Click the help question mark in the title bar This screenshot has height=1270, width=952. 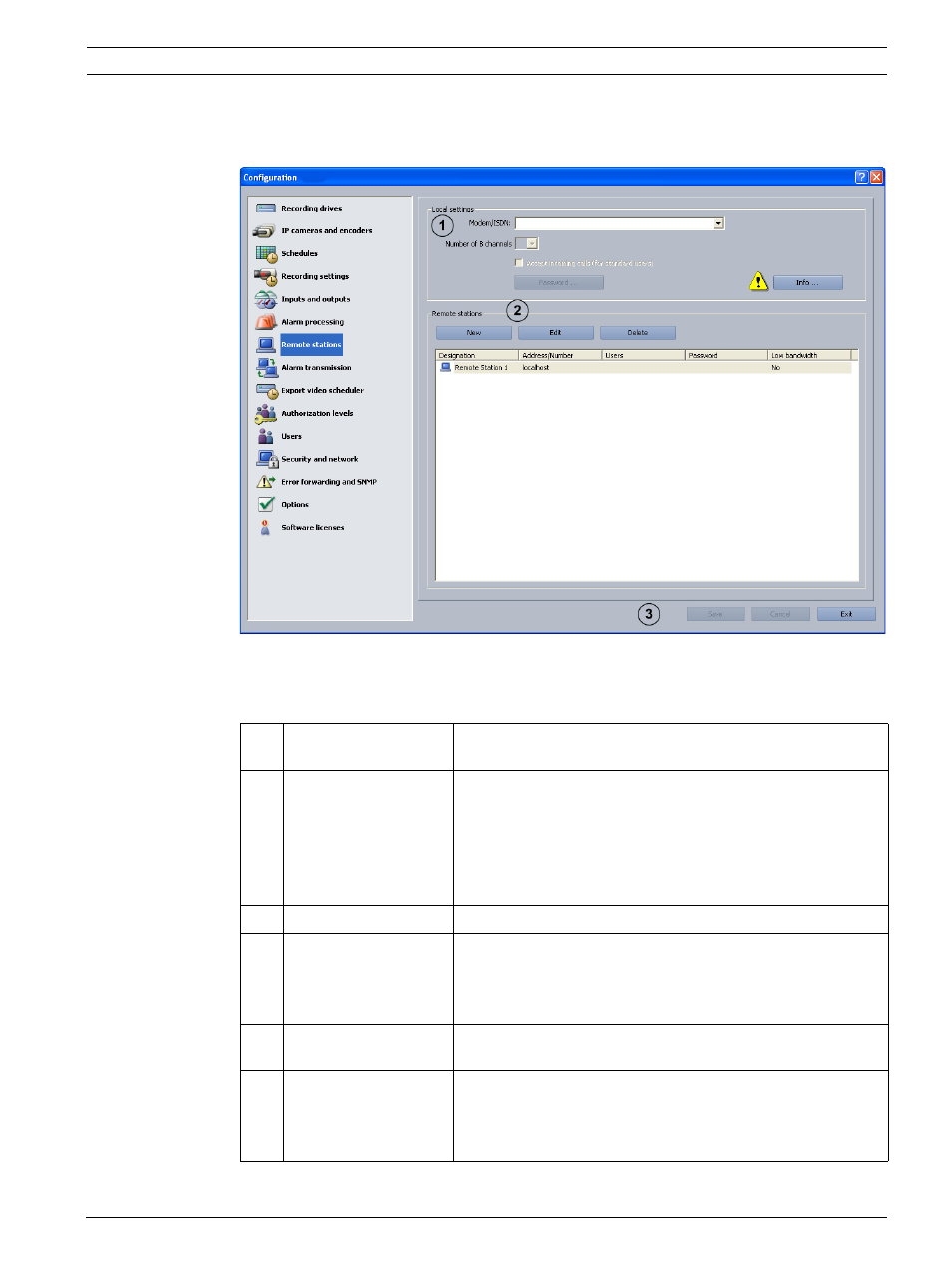[861, 177]
